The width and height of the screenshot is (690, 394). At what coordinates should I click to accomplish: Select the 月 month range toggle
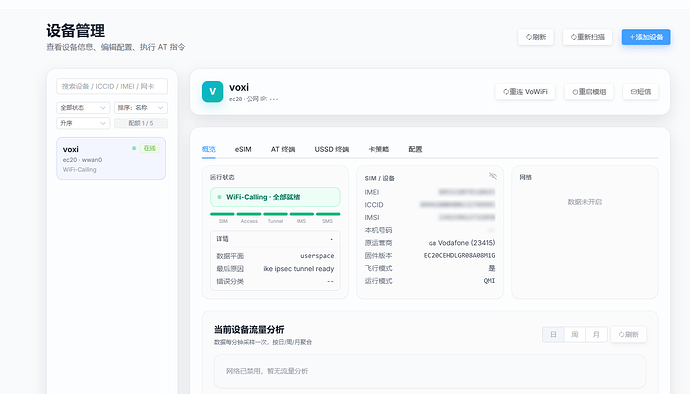click(596, 335)
